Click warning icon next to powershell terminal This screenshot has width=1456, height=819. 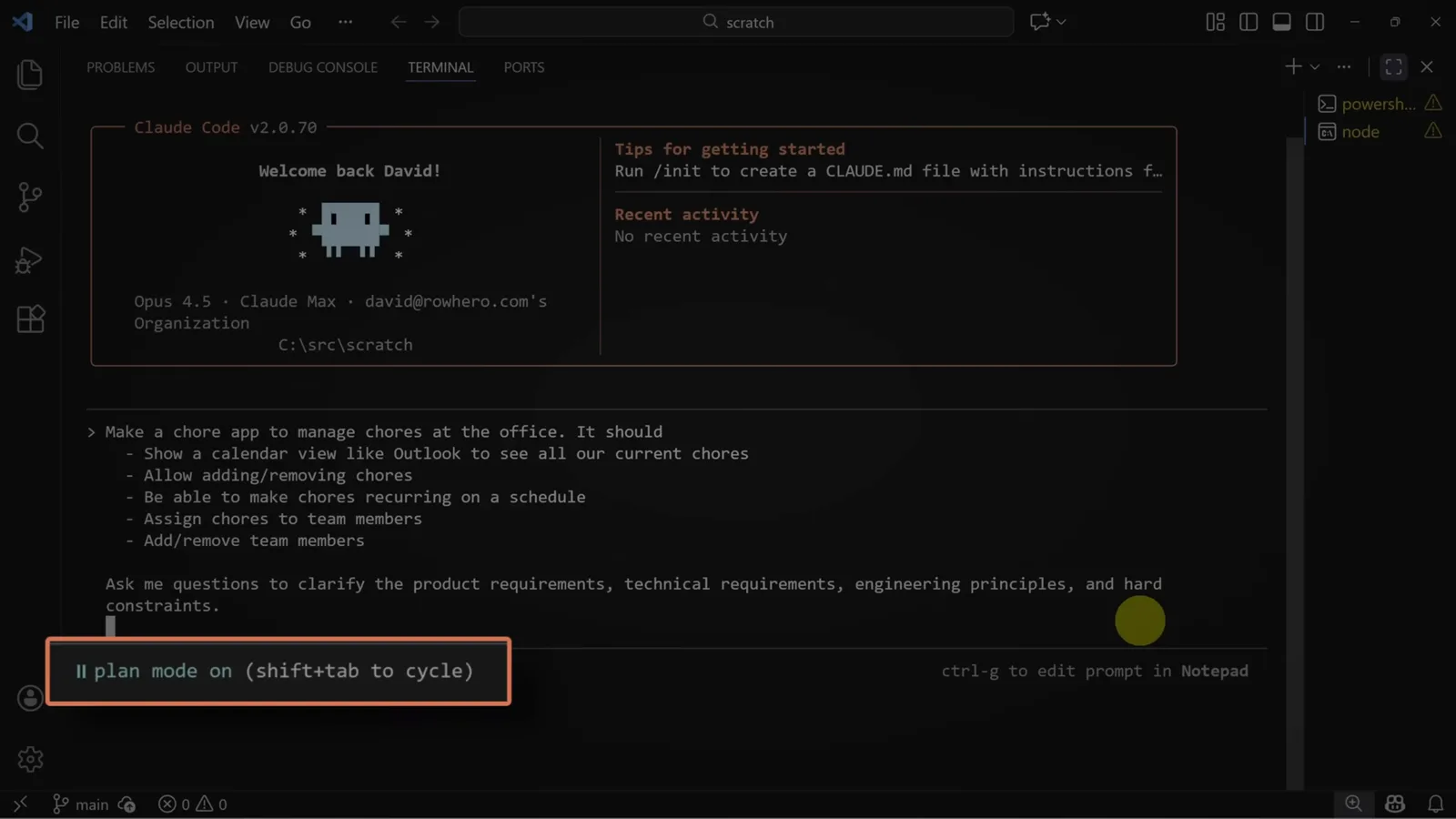point(1433,103)
